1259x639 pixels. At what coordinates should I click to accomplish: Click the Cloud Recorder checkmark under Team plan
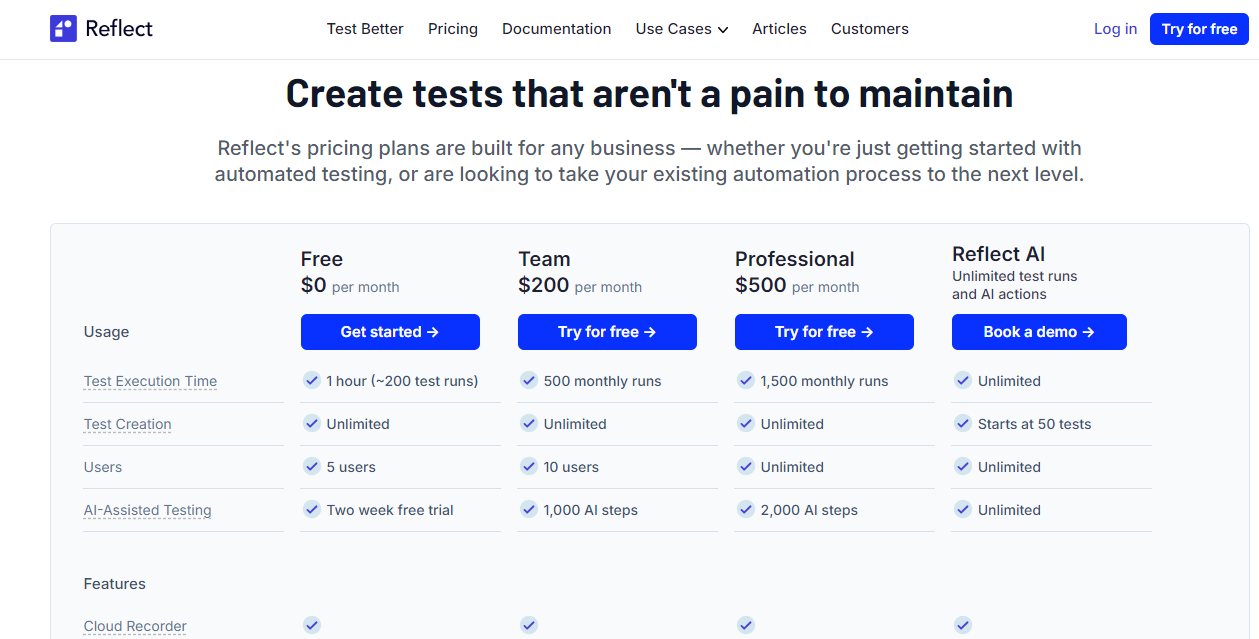click(x=529, y=624)
